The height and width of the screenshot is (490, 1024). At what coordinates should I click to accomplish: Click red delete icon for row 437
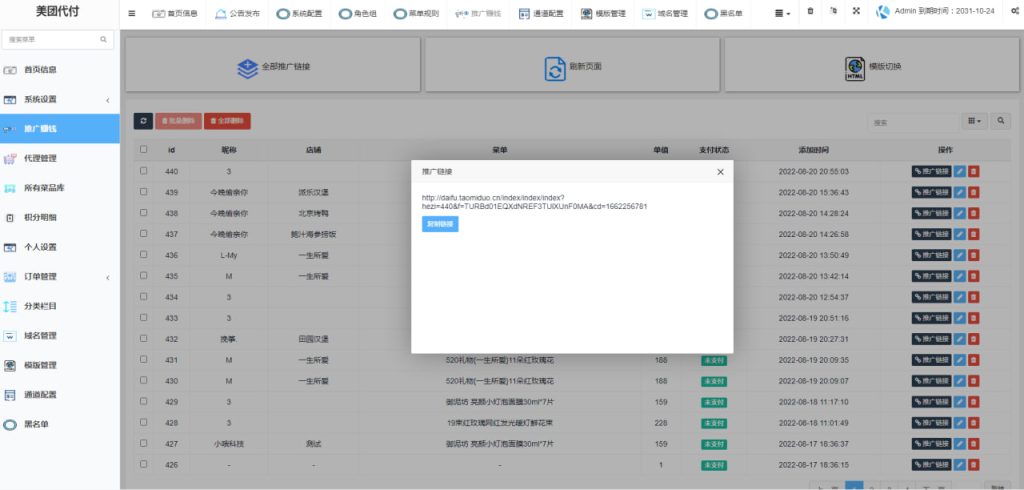click(973, 235)
